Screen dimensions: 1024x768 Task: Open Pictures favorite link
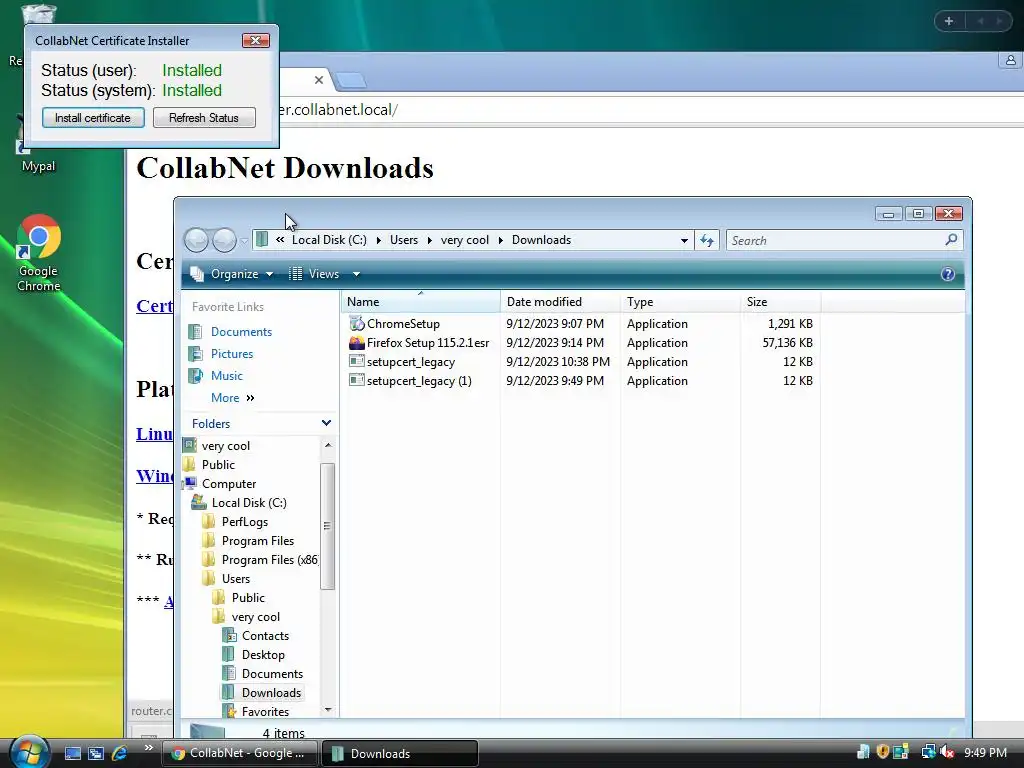pos(232,353)
